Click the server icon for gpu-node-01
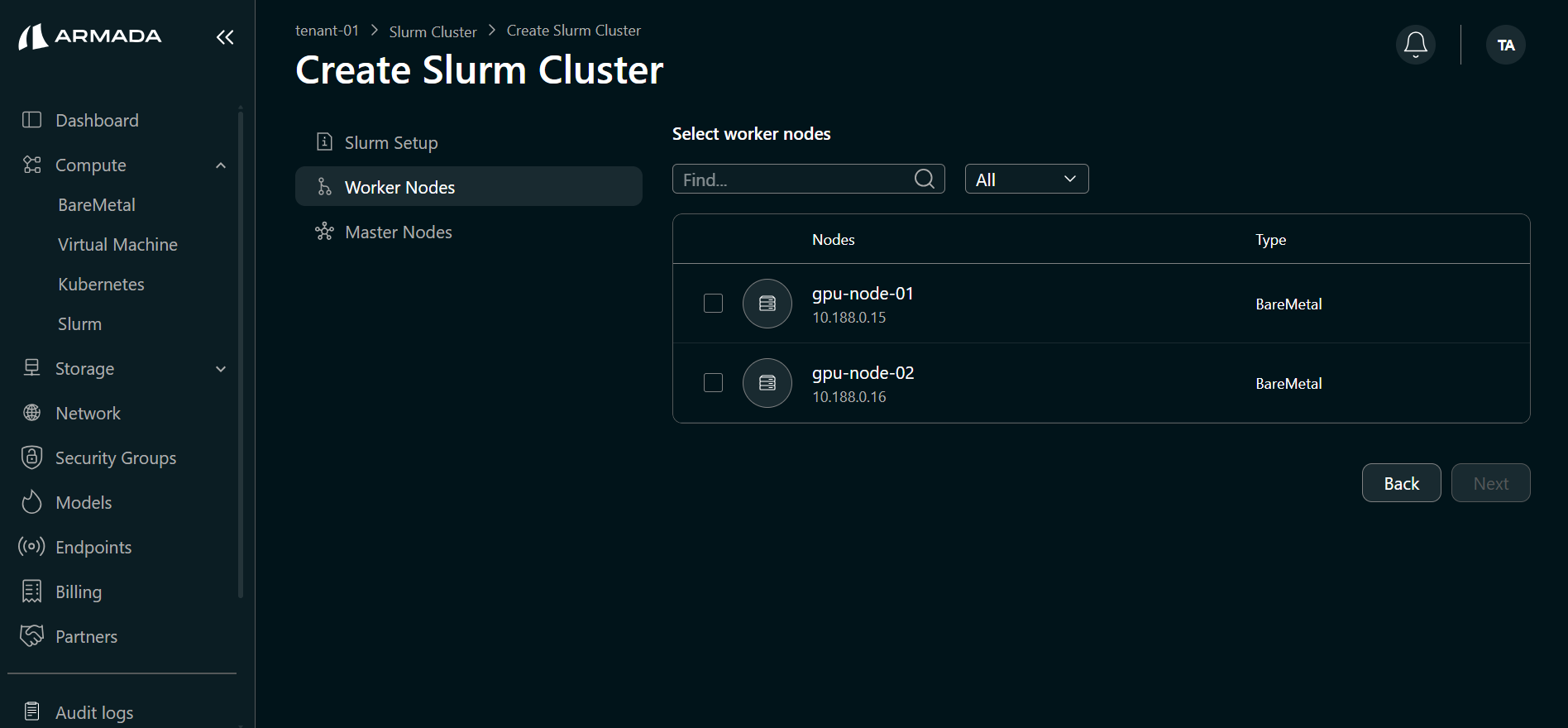The width and height of the screenshot is (1568, 728). tap(767, 304)
